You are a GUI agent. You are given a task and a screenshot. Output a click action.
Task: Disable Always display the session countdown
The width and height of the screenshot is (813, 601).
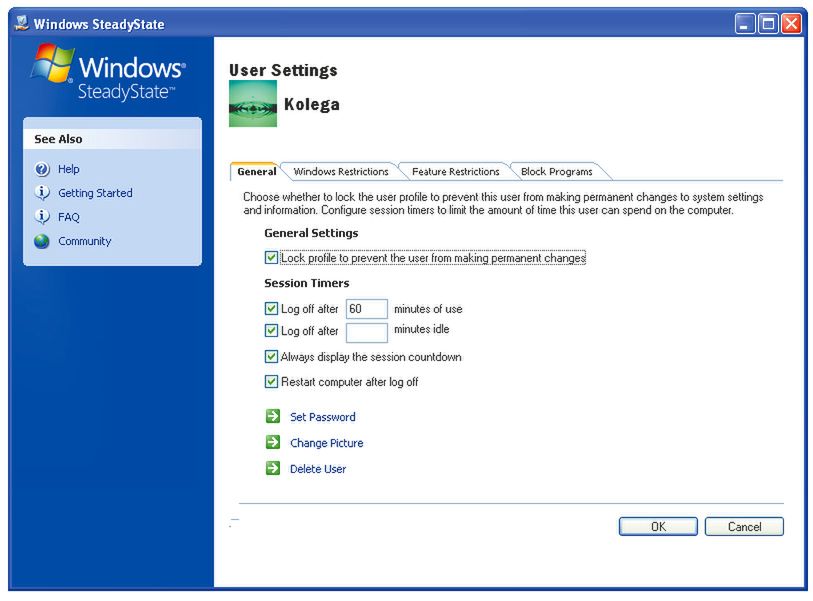coord(271,357)
